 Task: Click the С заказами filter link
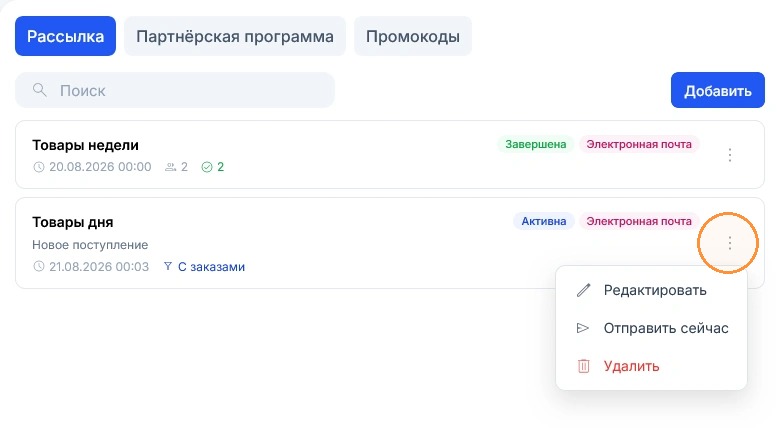(x=211, y=267)
